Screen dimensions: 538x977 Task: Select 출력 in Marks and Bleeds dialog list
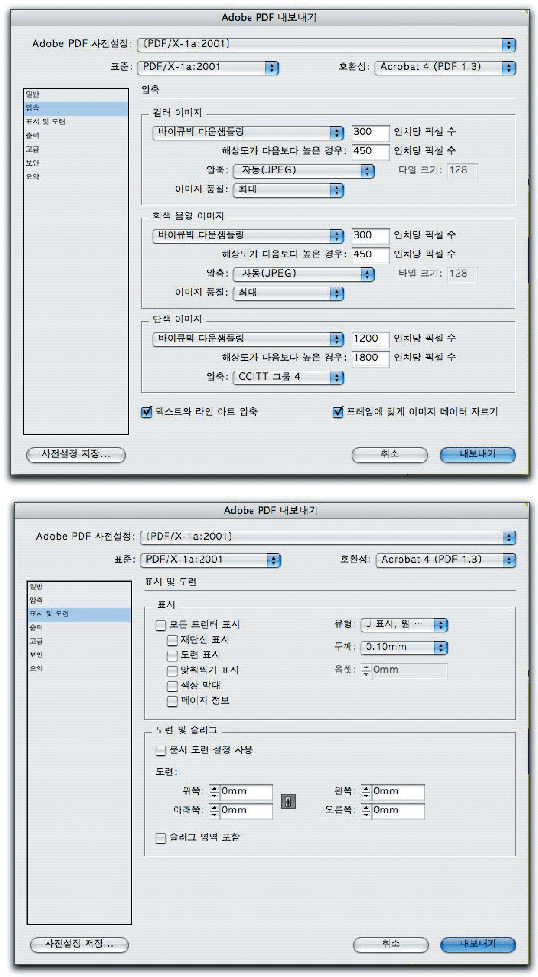pos(79,628)
